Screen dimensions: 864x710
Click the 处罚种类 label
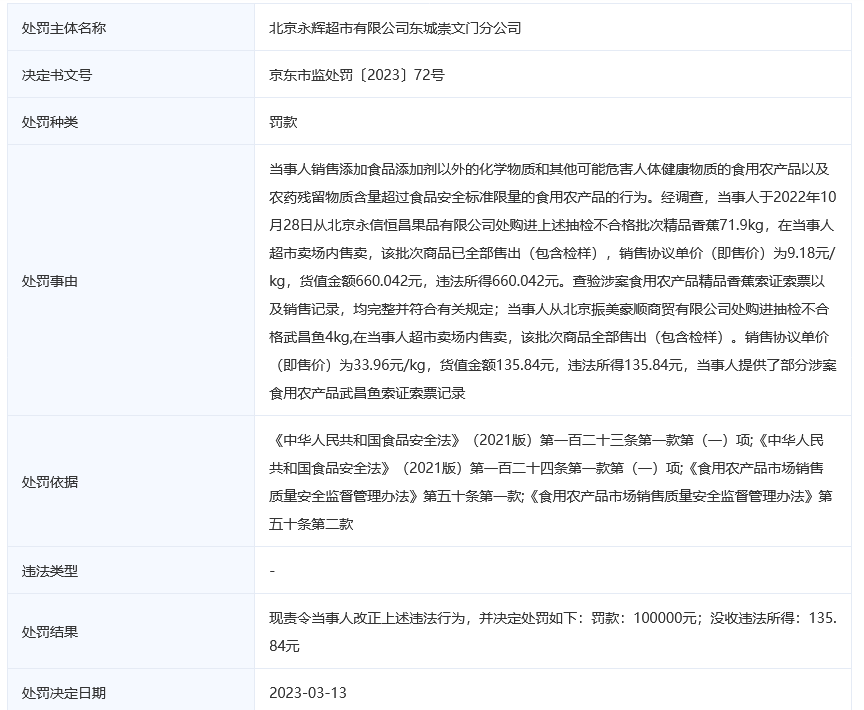[x=49, y=122]
